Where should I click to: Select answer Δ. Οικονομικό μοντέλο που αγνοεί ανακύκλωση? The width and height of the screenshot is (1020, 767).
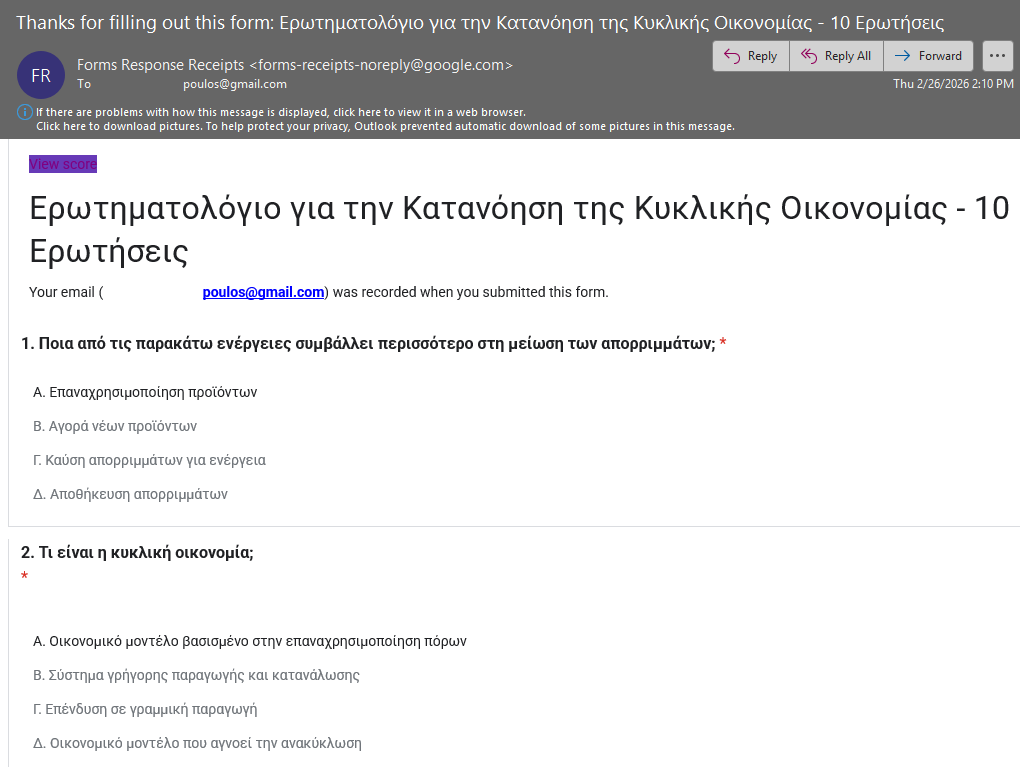(x=197, y=743)
